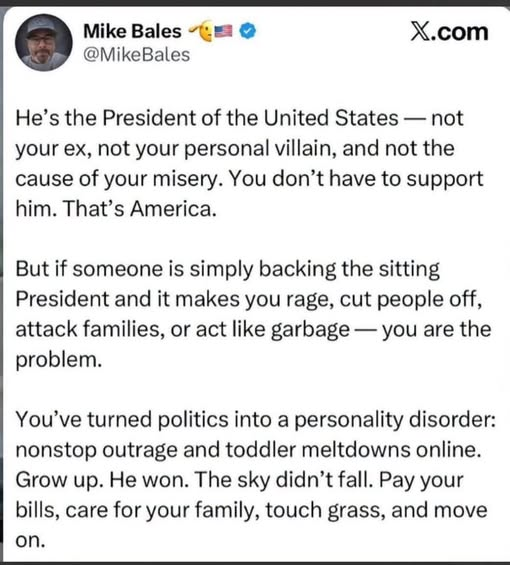Image resolution: width=510 pixels, height=565 pixels.
Task: Open Mike Bales profile avatar photo
Action: point(44,43)
